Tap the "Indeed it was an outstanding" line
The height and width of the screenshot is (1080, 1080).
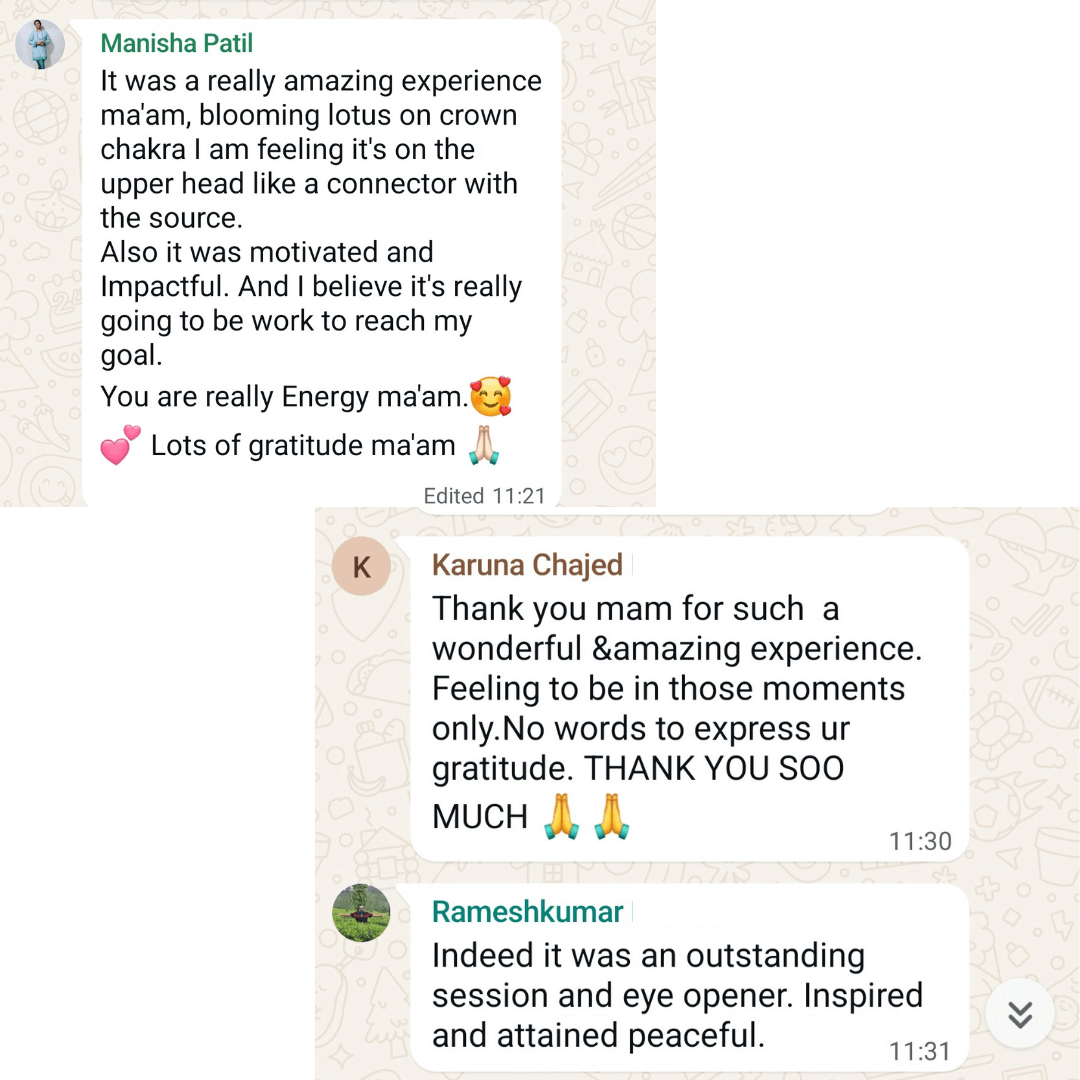pos(648,955)
